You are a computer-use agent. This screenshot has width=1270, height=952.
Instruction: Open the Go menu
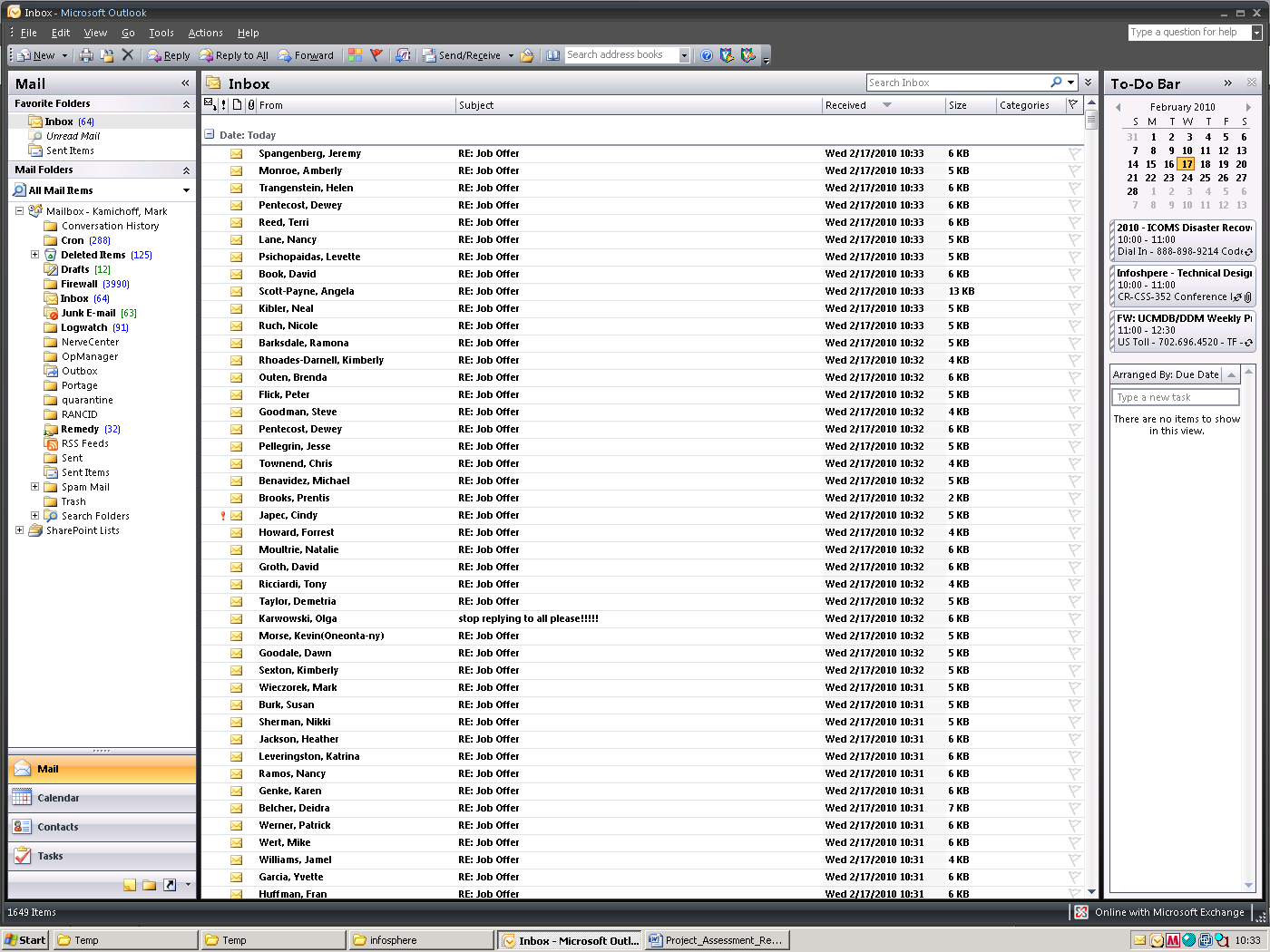128,33
